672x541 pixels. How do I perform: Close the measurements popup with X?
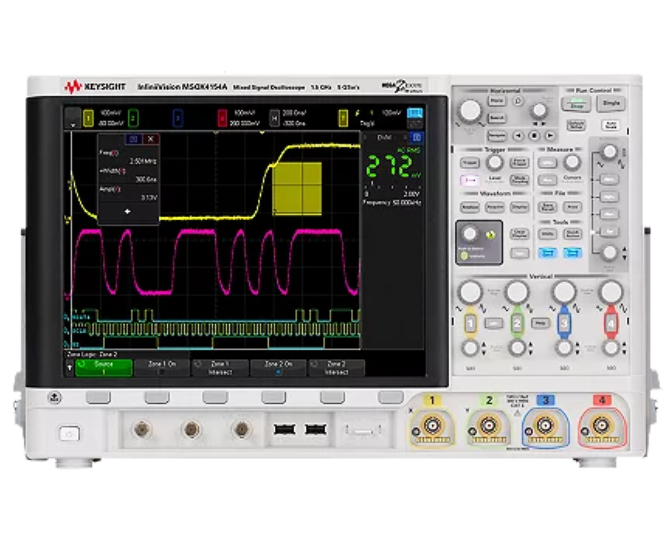point(150,139)
